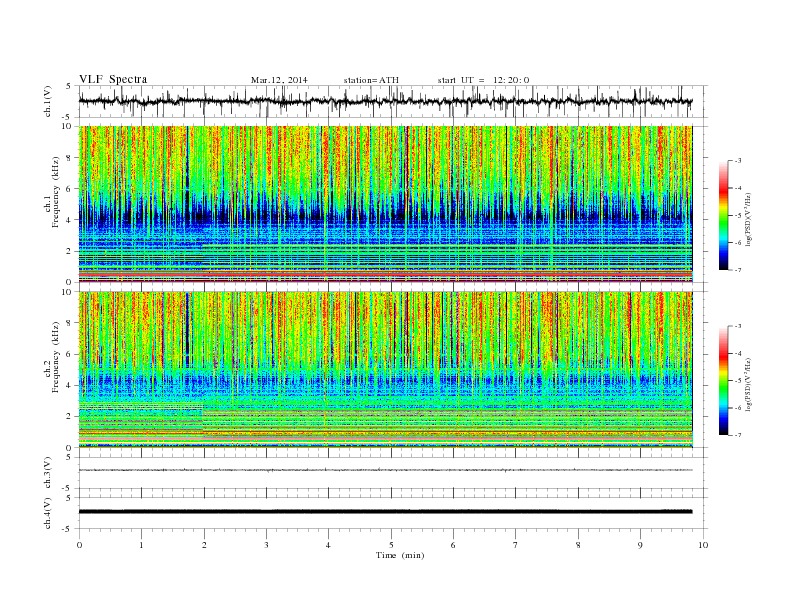Viewport: 792px width, 612px height.
Task: Click the ch.2 spectrogram image
Action: 385,370
